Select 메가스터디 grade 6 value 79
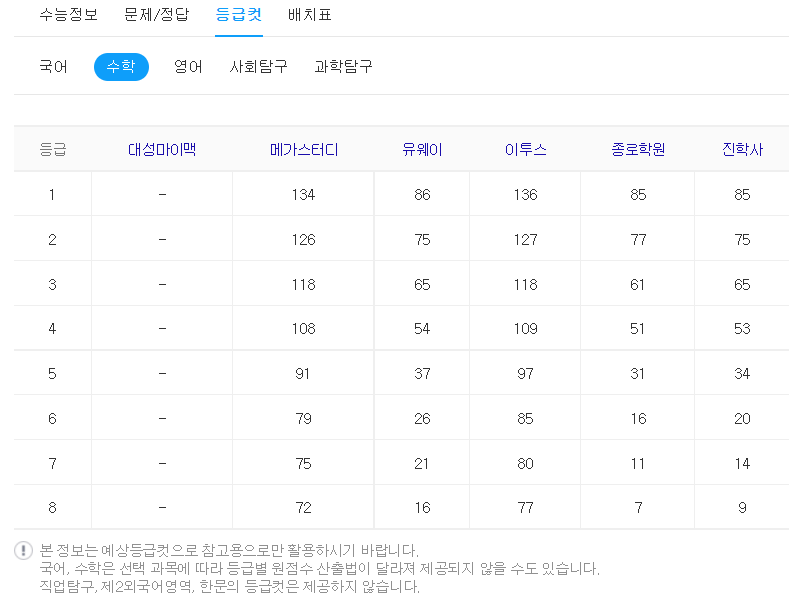Screen dimensions: 798x611 [x=303, y=419]
